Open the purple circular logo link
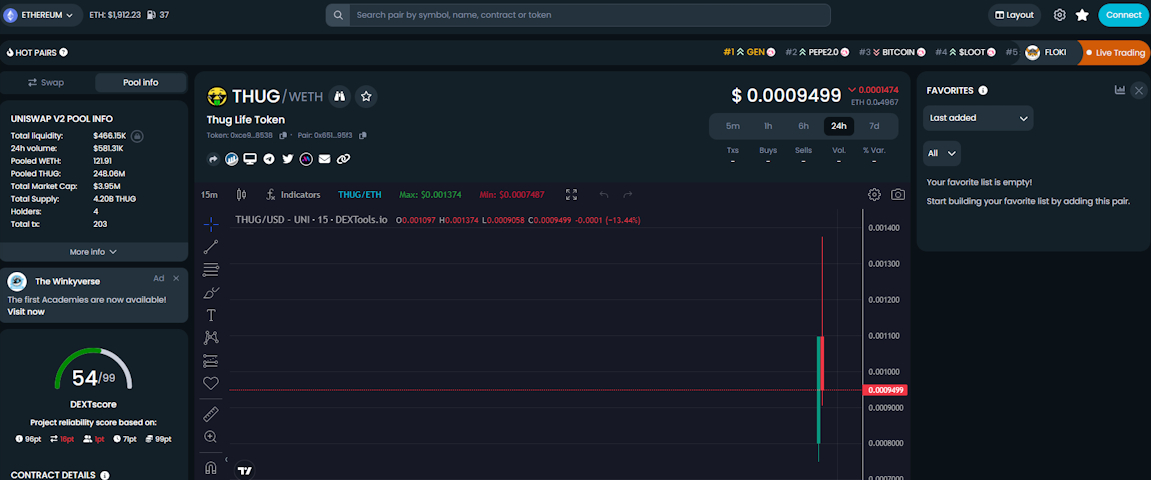Screen dimensions: 1151x480 coord(306,159)
